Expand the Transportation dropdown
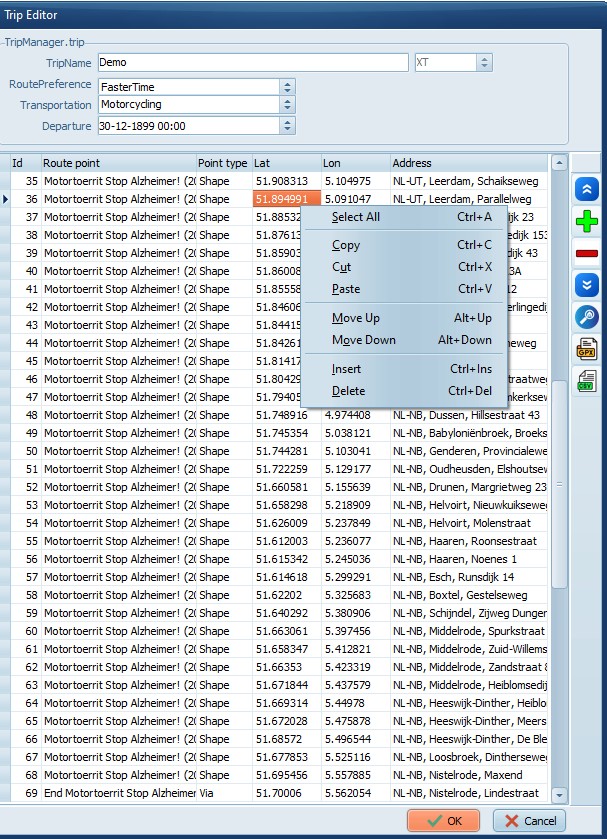607x839 pixels. tap(288, 105)
